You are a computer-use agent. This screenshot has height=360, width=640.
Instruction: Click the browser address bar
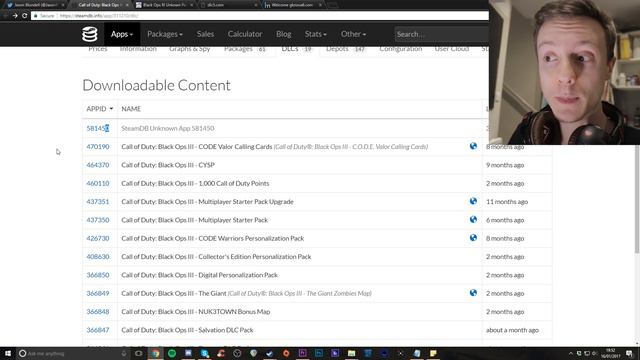click(x=260, y=16)
